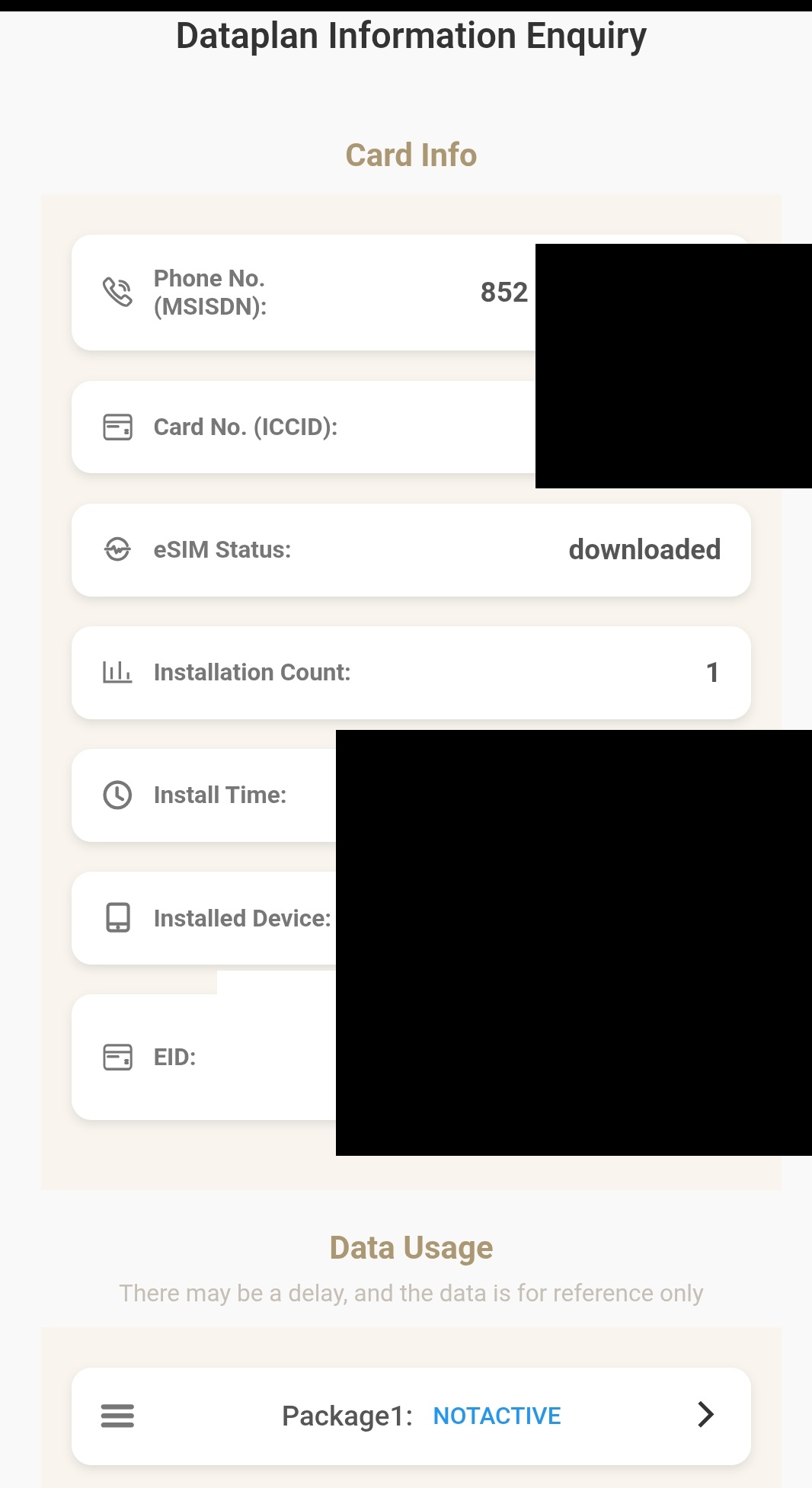
Task: Tap the clock icon beside Install Time
Action: click(117, 795)
